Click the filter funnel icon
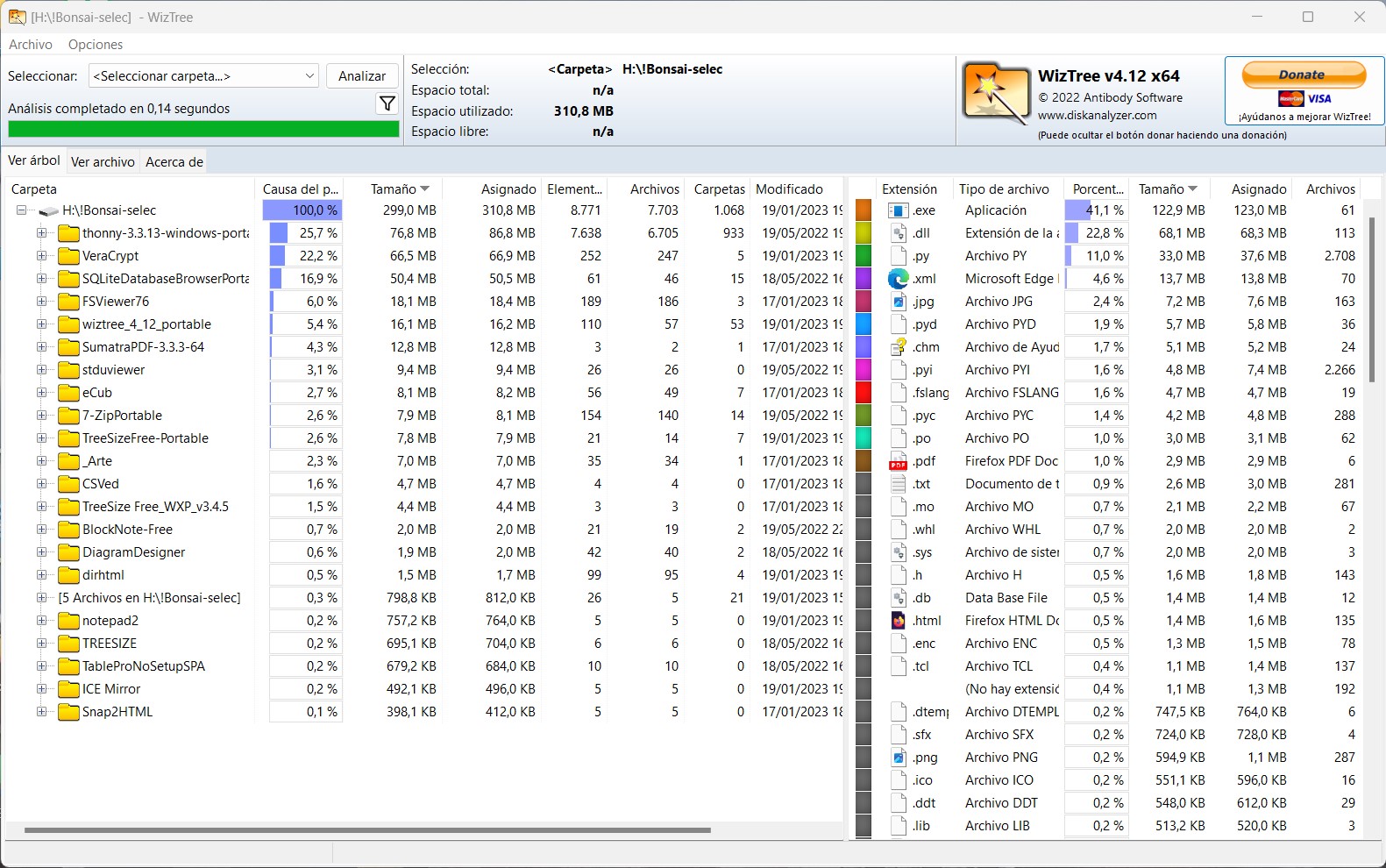Viewport: 1386px width, 868px height. pos(387,104)
